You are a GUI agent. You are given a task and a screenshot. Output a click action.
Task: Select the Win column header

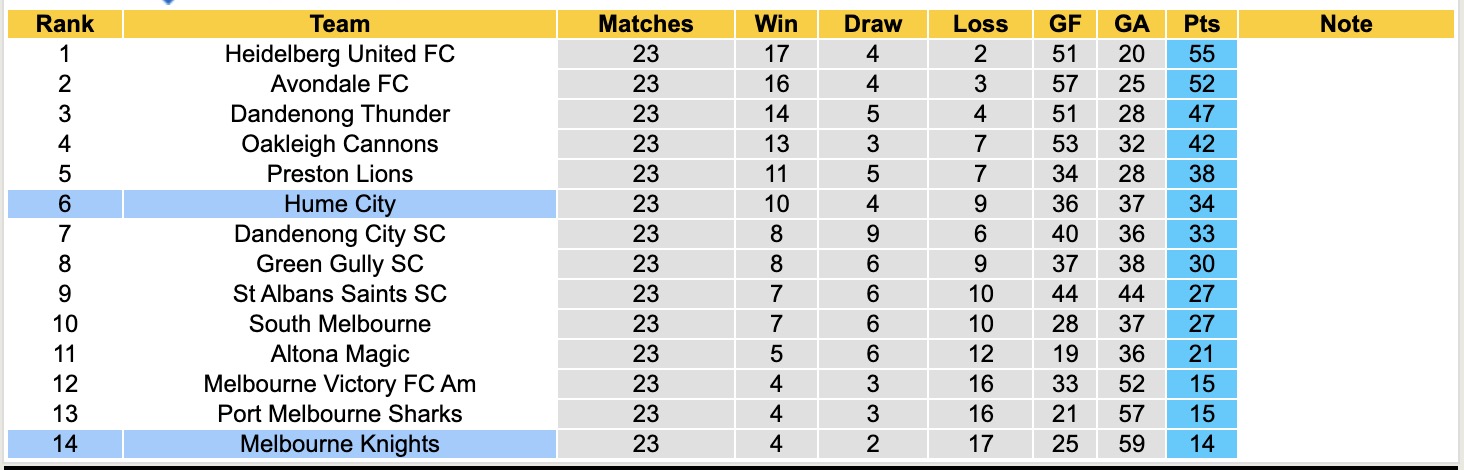click(x=775, y=24)
